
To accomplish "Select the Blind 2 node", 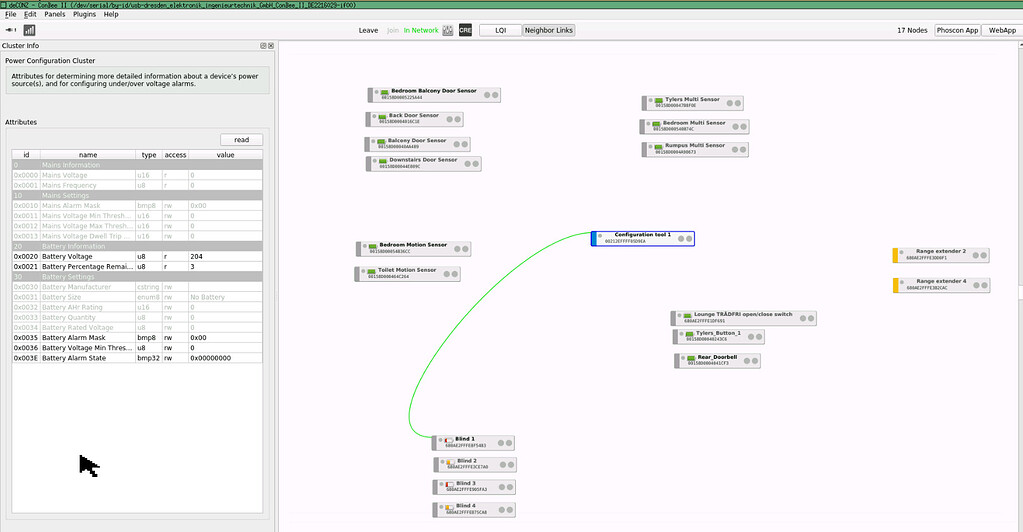I will click(475, 464).
